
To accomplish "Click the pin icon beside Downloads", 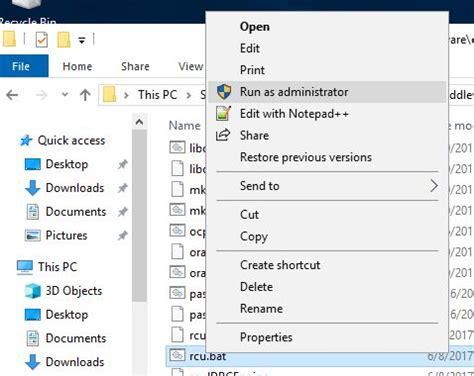I will (x=123, y=188).
